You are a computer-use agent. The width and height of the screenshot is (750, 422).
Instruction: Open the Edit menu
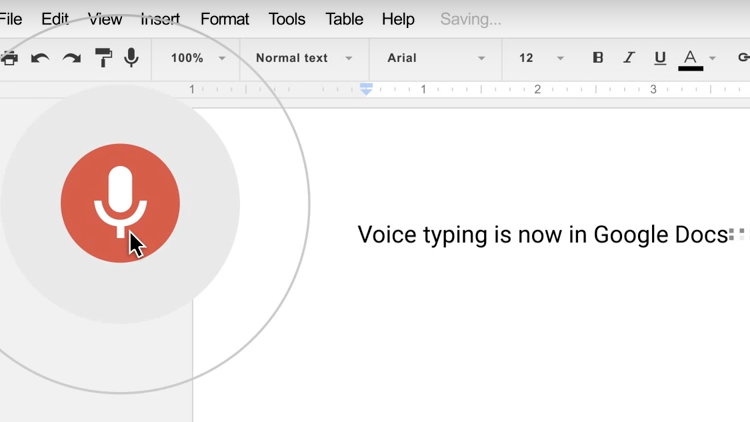[55, 19]
